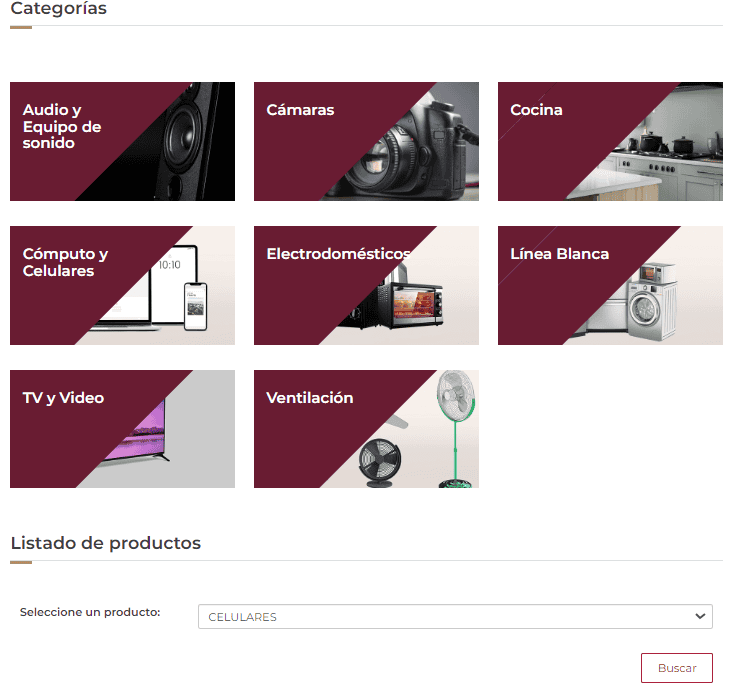Expand the CELULARES product dropdown

(455, 616)
